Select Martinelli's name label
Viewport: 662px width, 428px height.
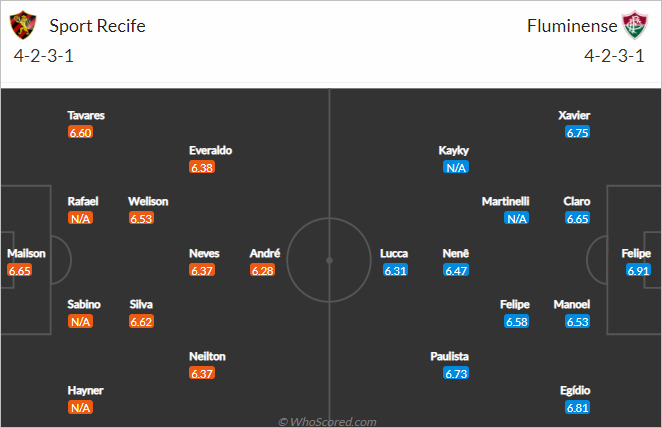505,201
